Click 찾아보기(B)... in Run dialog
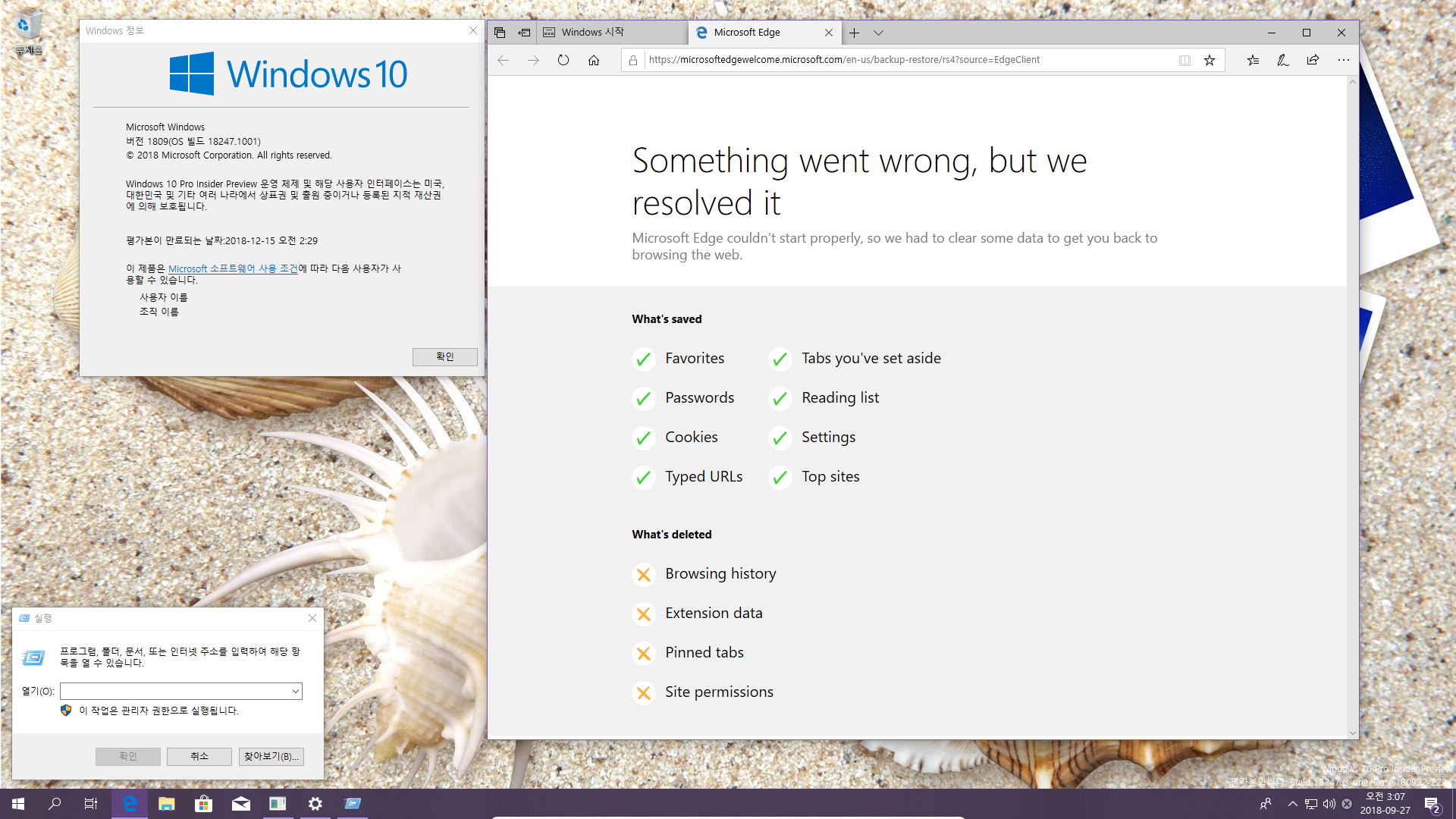The height and width of the screenshot is (819, 1456). point(271,756)
